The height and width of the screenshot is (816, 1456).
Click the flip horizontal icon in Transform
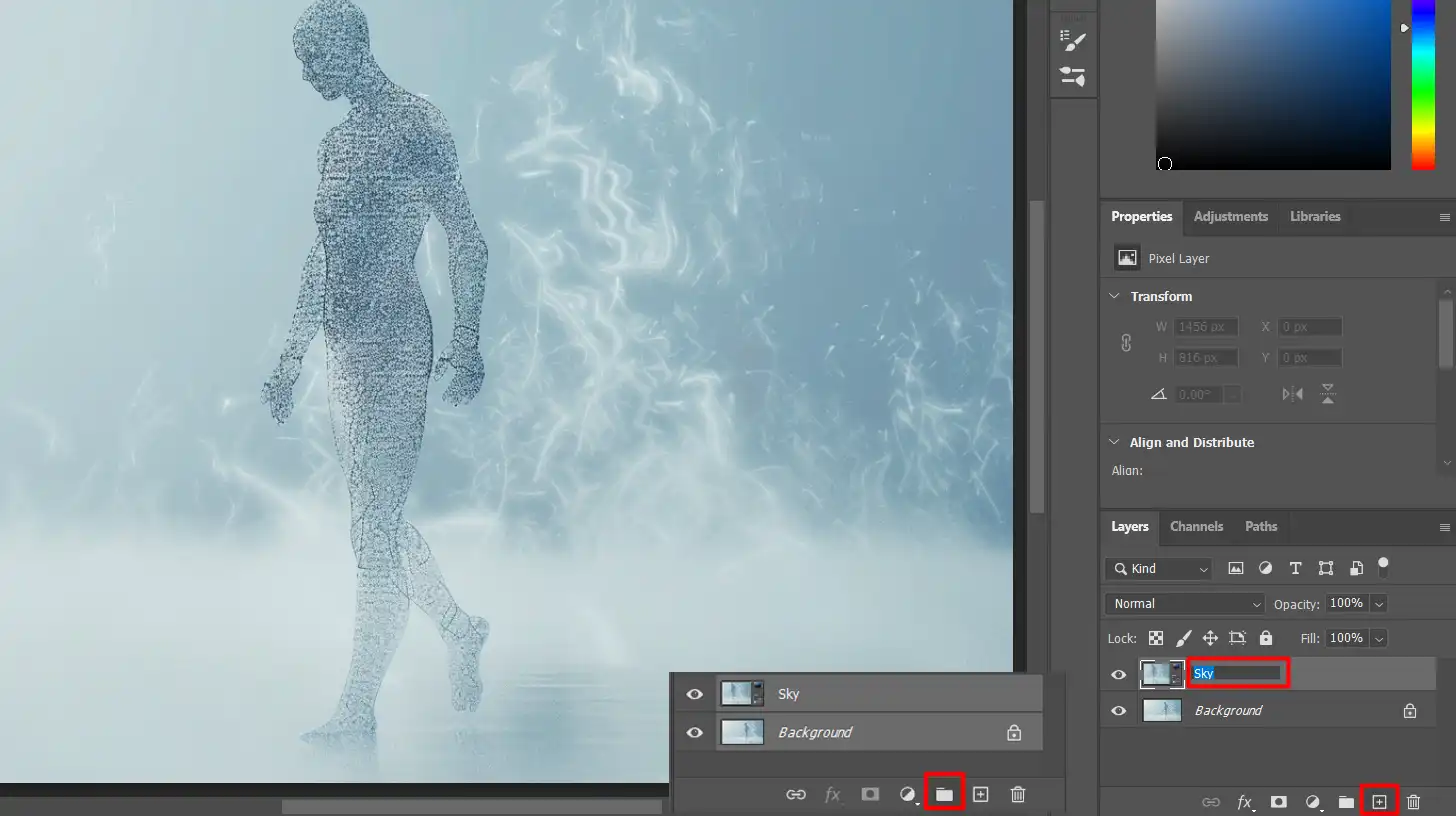(1293, 394)
